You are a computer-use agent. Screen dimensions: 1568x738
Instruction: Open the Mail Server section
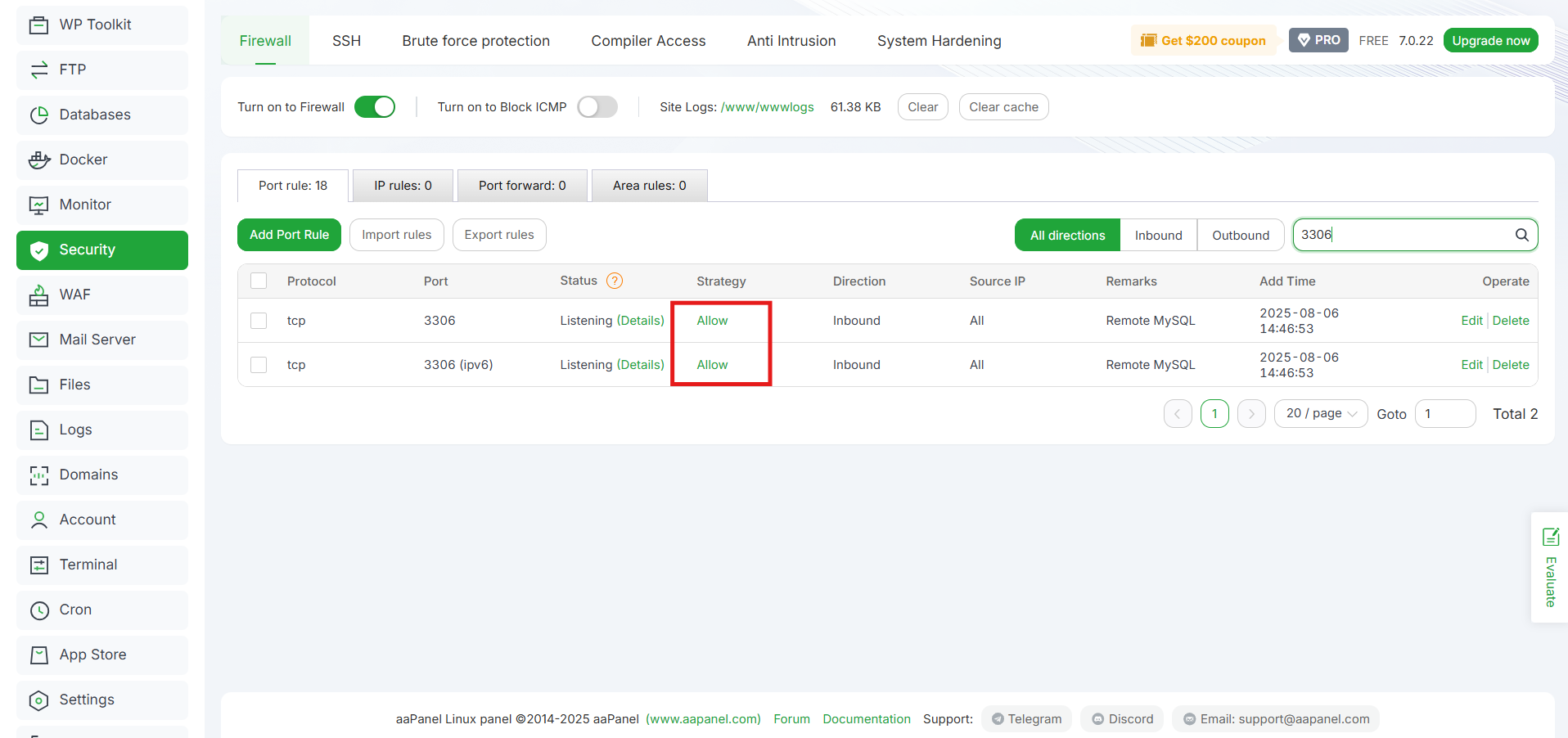pos(97,340)
